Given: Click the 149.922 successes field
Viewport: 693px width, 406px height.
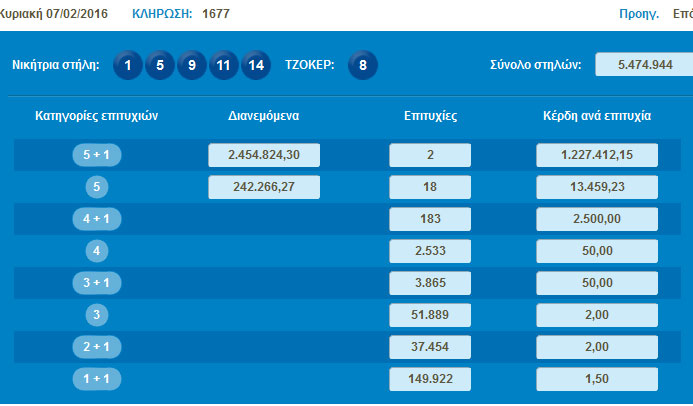Looking at the screenshot, I should click(x=429, y=380).
